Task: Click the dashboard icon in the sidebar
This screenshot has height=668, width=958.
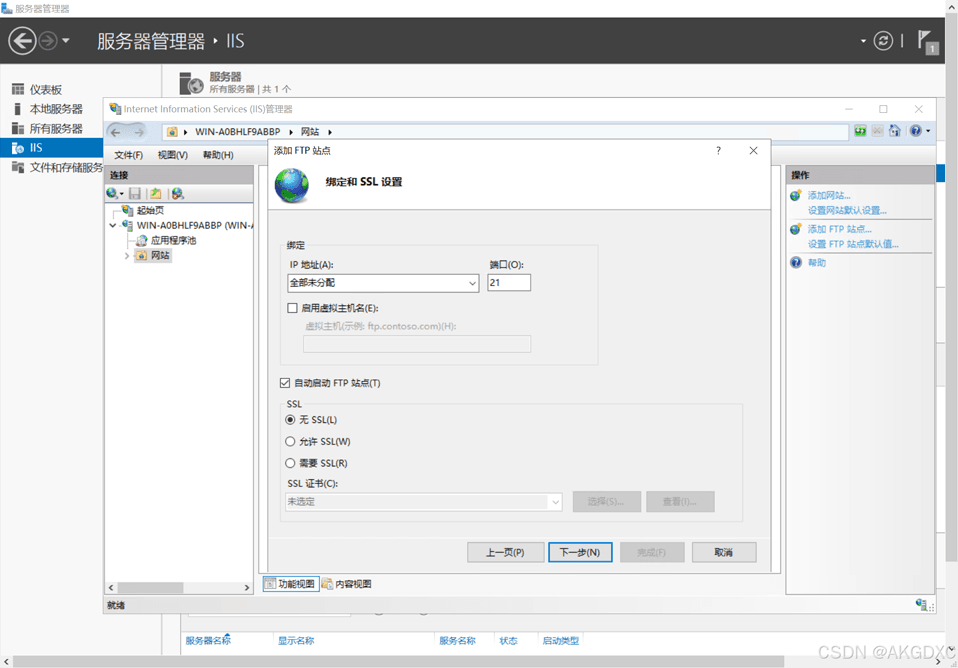Action: click(17, 90)
